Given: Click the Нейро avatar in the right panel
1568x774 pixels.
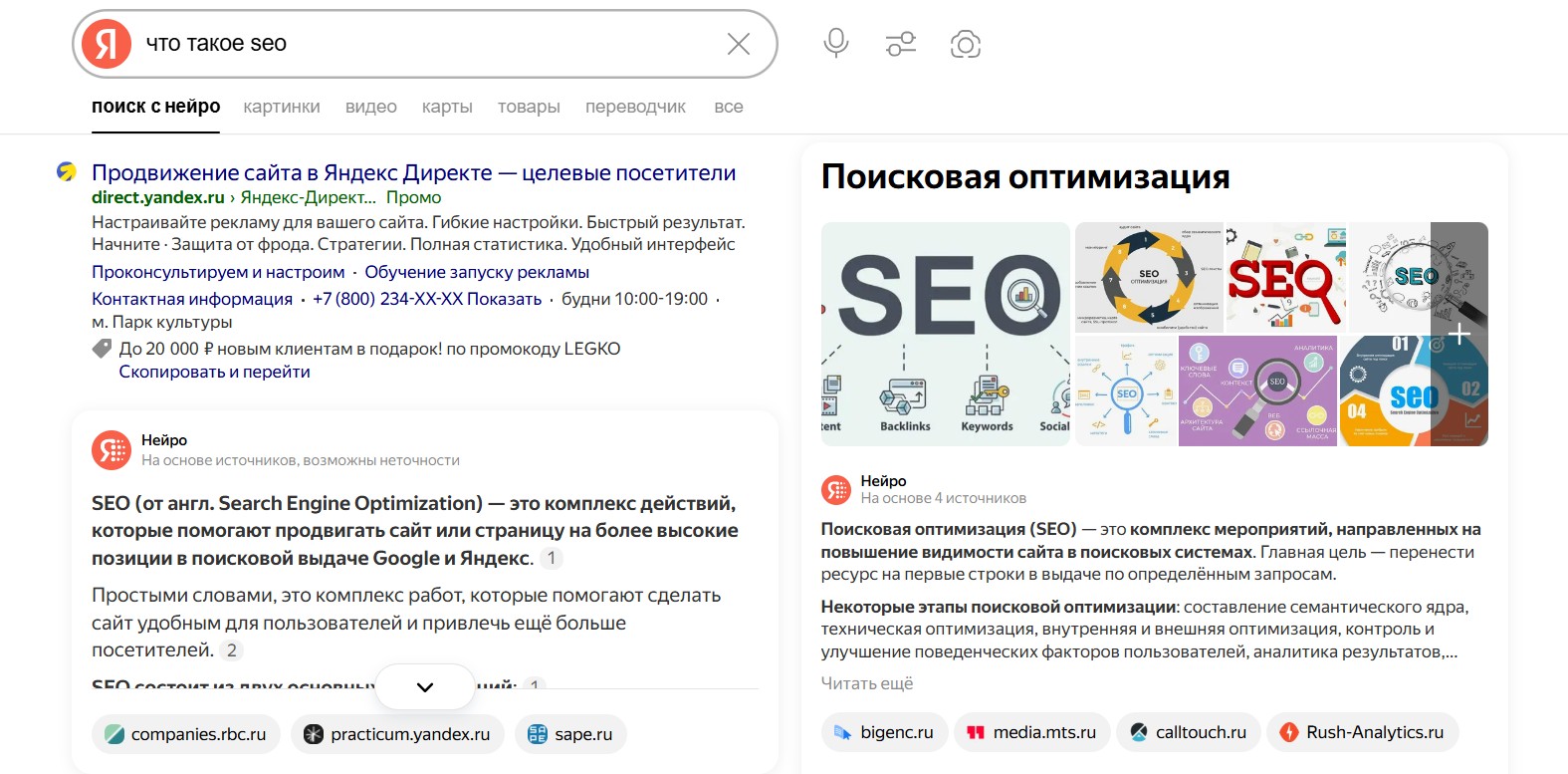Looking at the screenshot, I should pyautogui.click(x=836, y=489).
